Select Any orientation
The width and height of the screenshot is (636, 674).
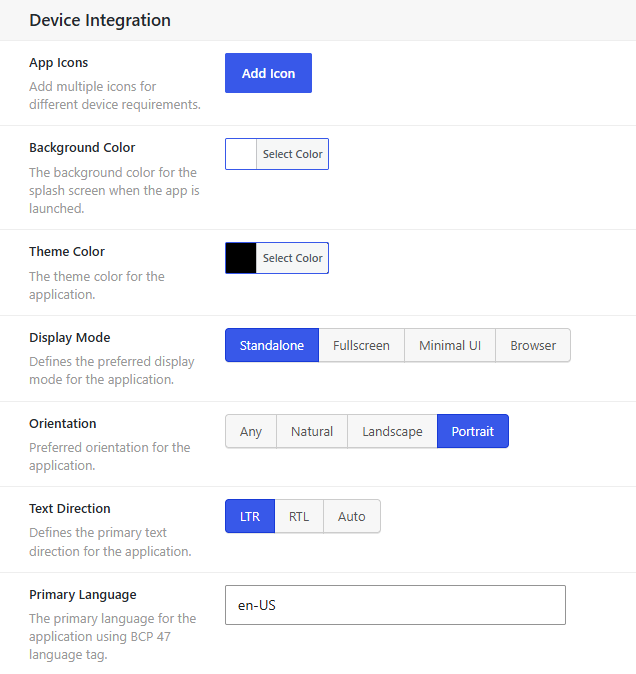251,431
